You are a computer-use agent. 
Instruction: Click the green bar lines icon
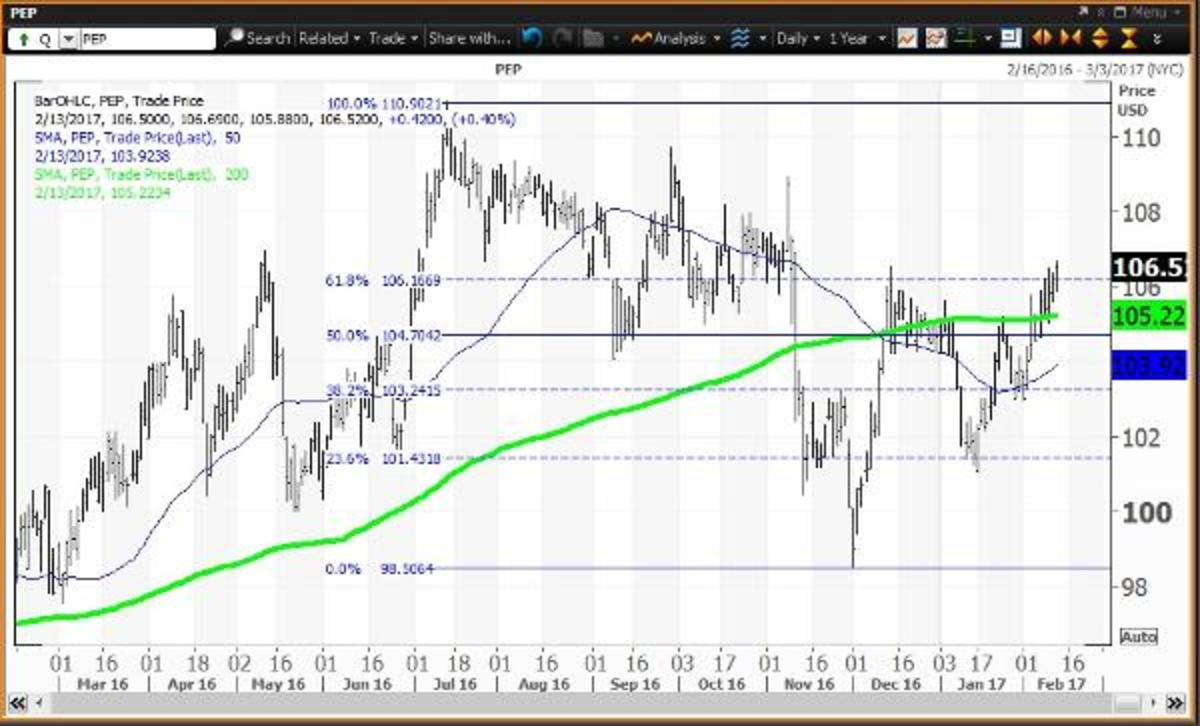(x=964, y=39)
